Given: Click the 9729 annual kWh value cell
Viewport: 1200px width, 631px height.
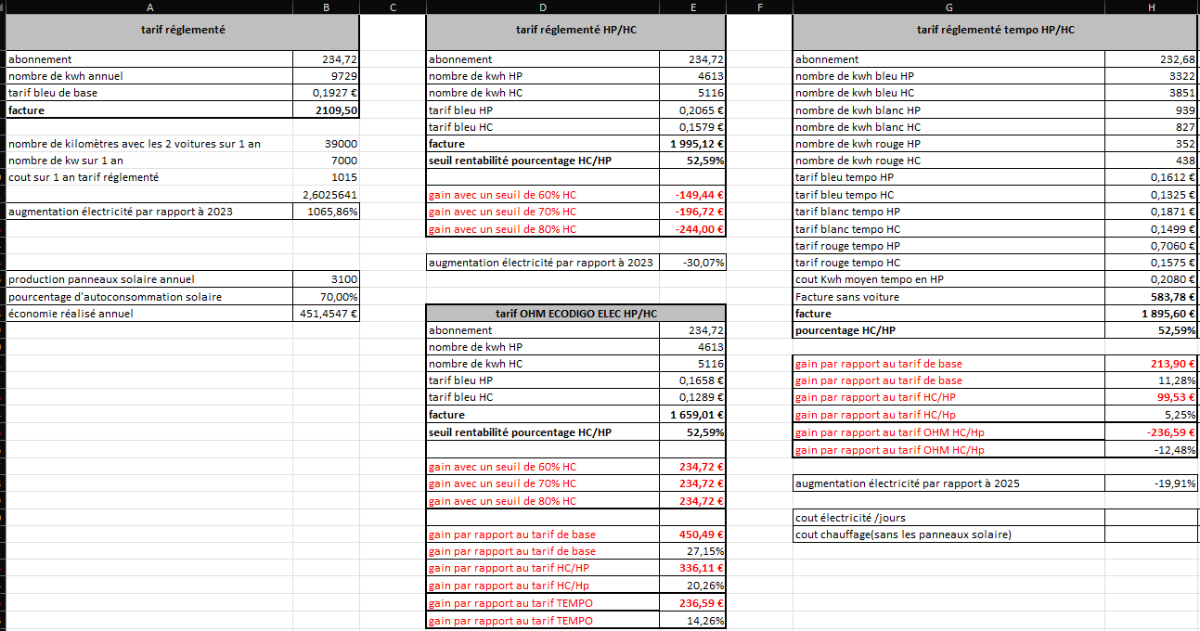Looking at the screenshot, I should (x=327, y=76).
